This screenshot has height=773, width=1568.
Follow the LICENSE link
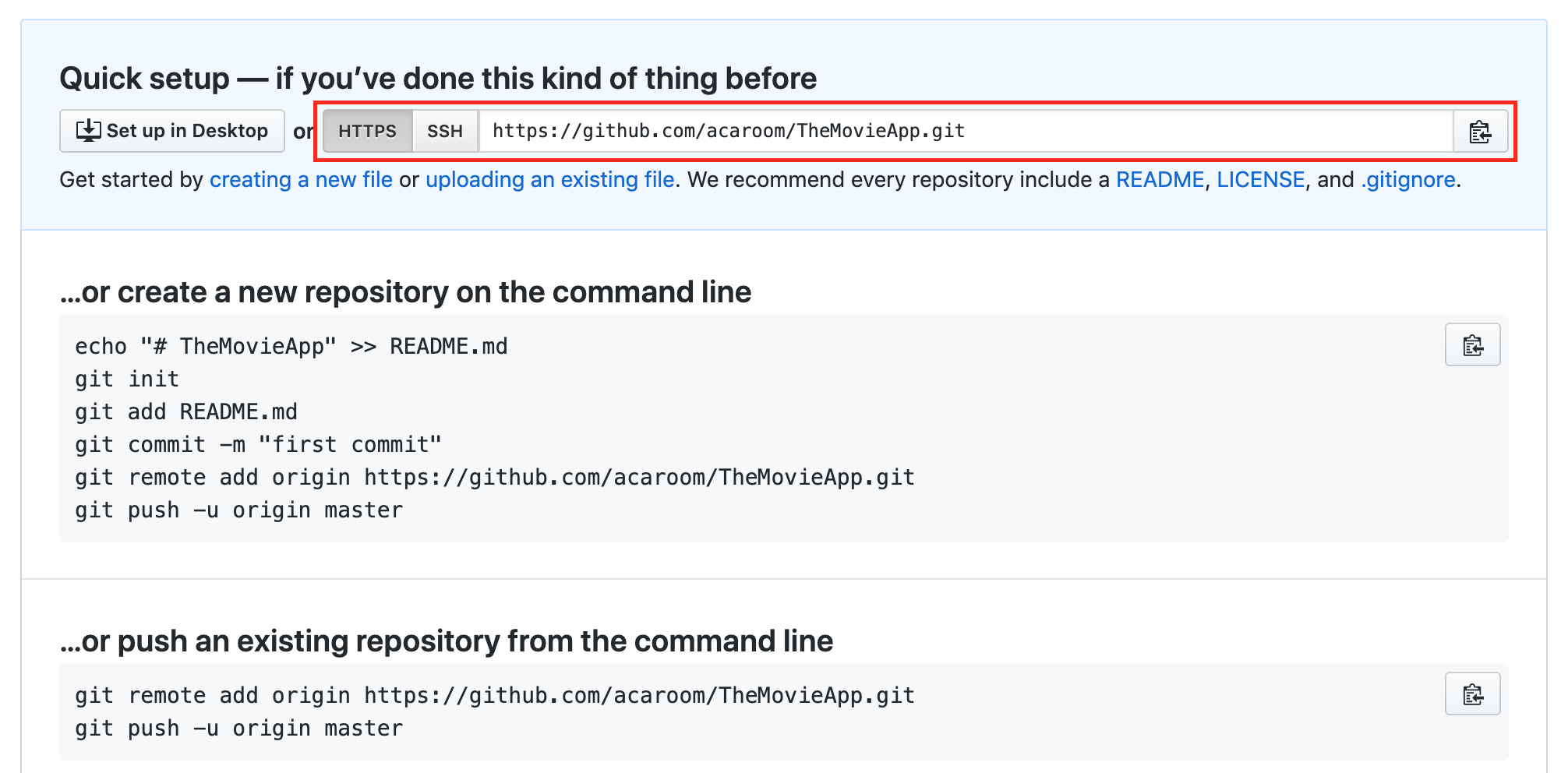click(1260, 180)
